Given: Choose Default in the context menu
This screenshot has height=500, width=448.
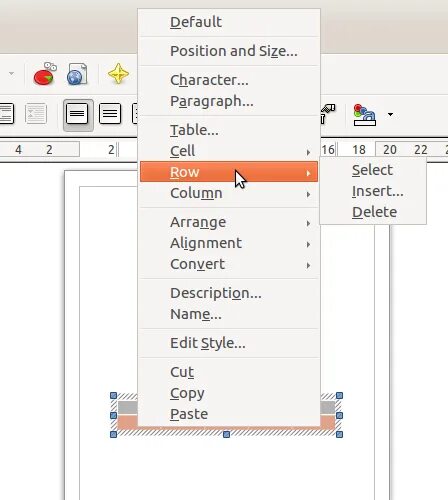Looking at the screenshot, I should pyautogui.click(x=229, y=22).
